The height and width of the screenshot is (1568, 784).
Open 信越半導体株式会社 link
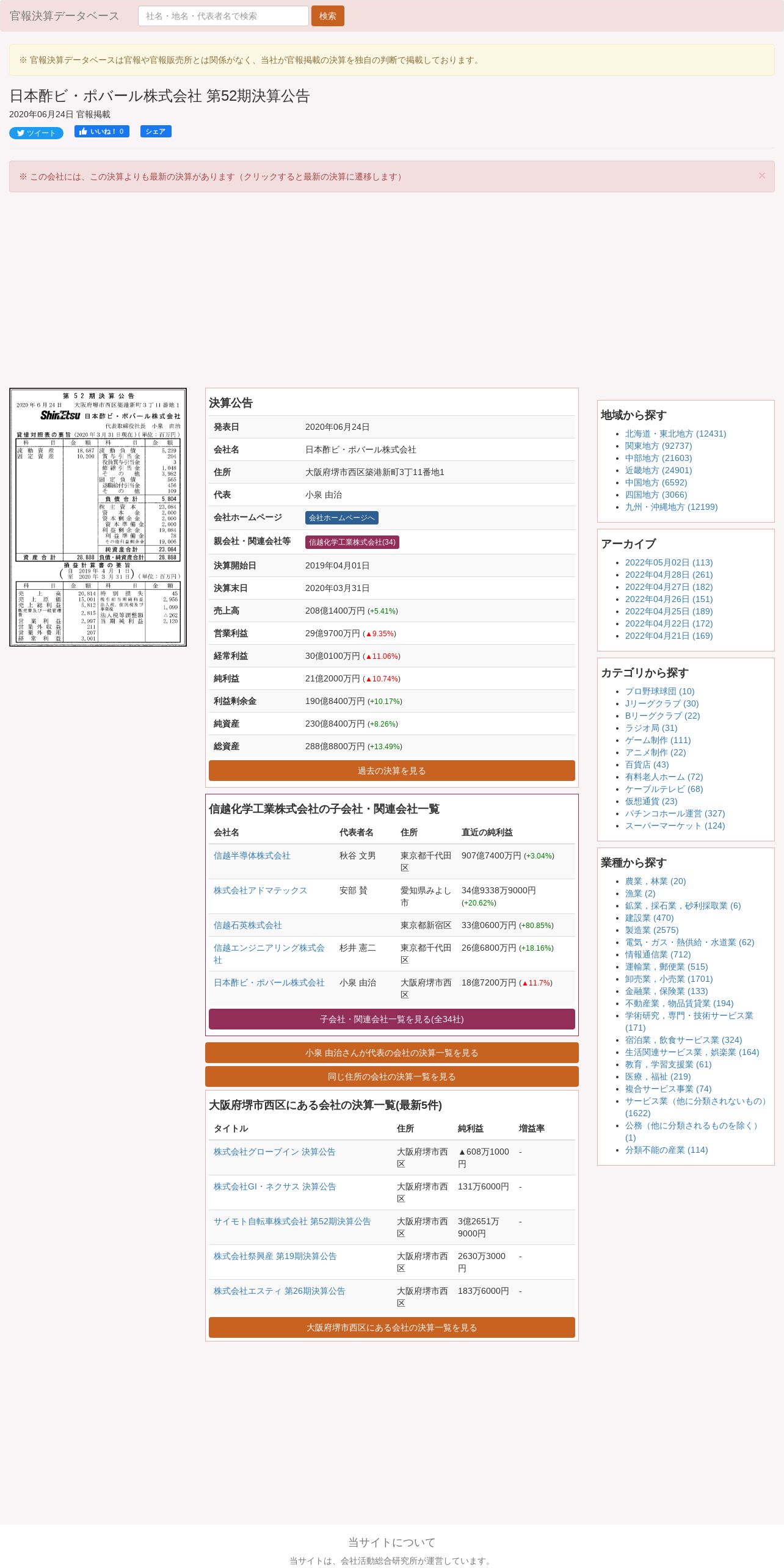click(252, 855)
